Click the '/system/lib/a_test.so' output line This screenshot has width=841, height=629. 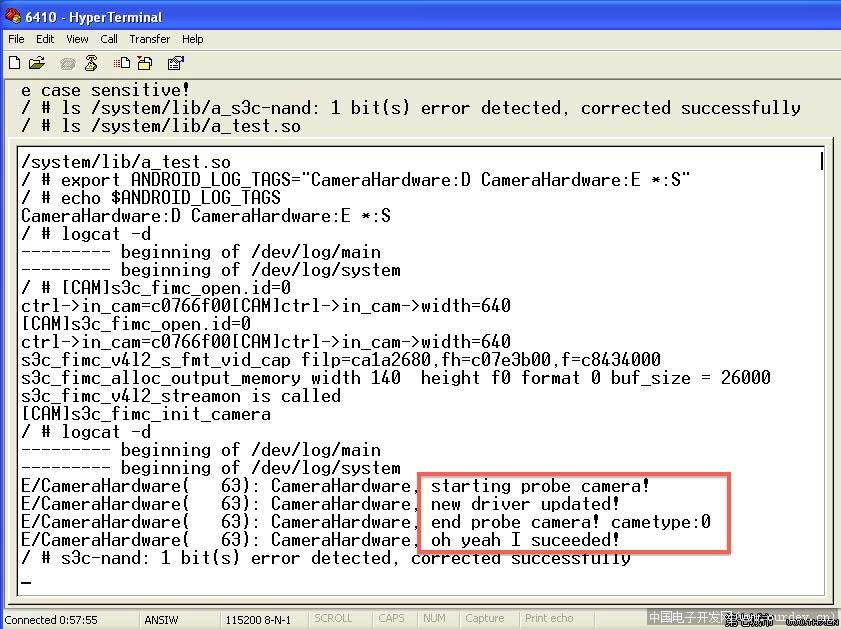[126, 162]
